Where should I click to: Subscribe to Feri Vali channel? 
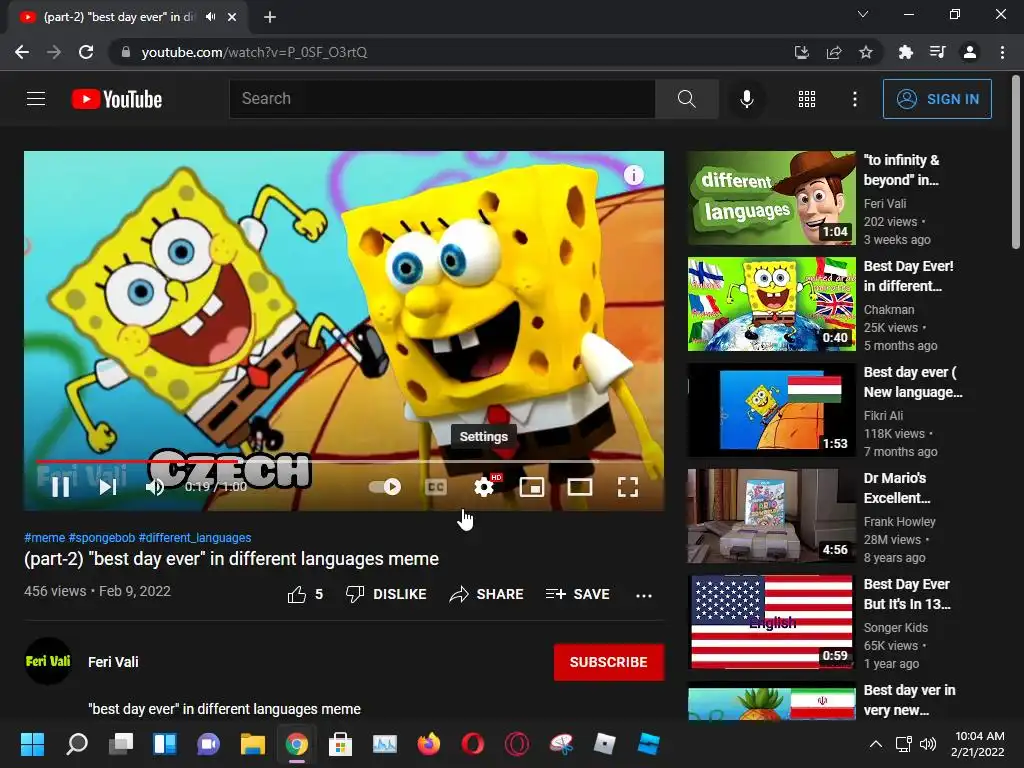point(609,662)
